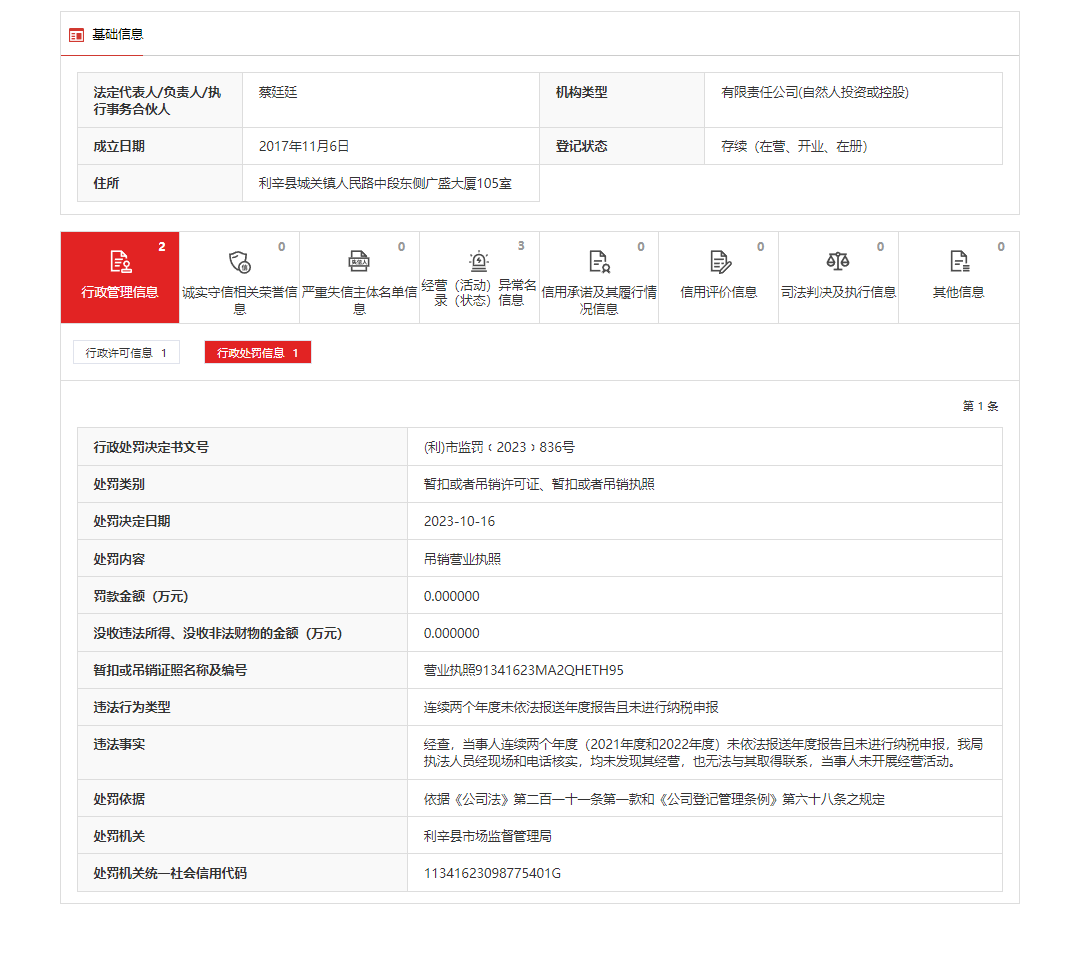Select the 行政管理信息 document icon
1086x953 pixels.
(120, 260)
